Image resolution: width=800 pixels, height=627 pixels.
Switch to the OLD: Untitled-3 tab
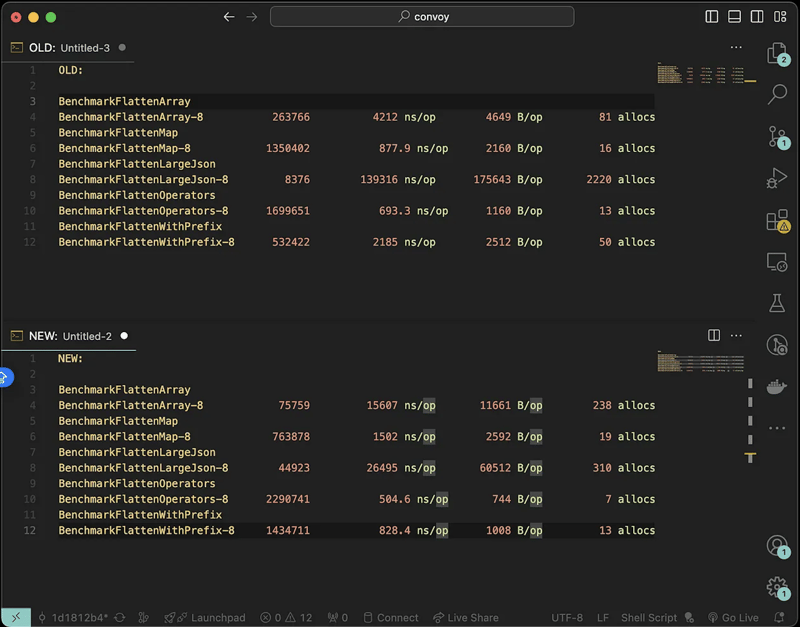pos(69,48)
